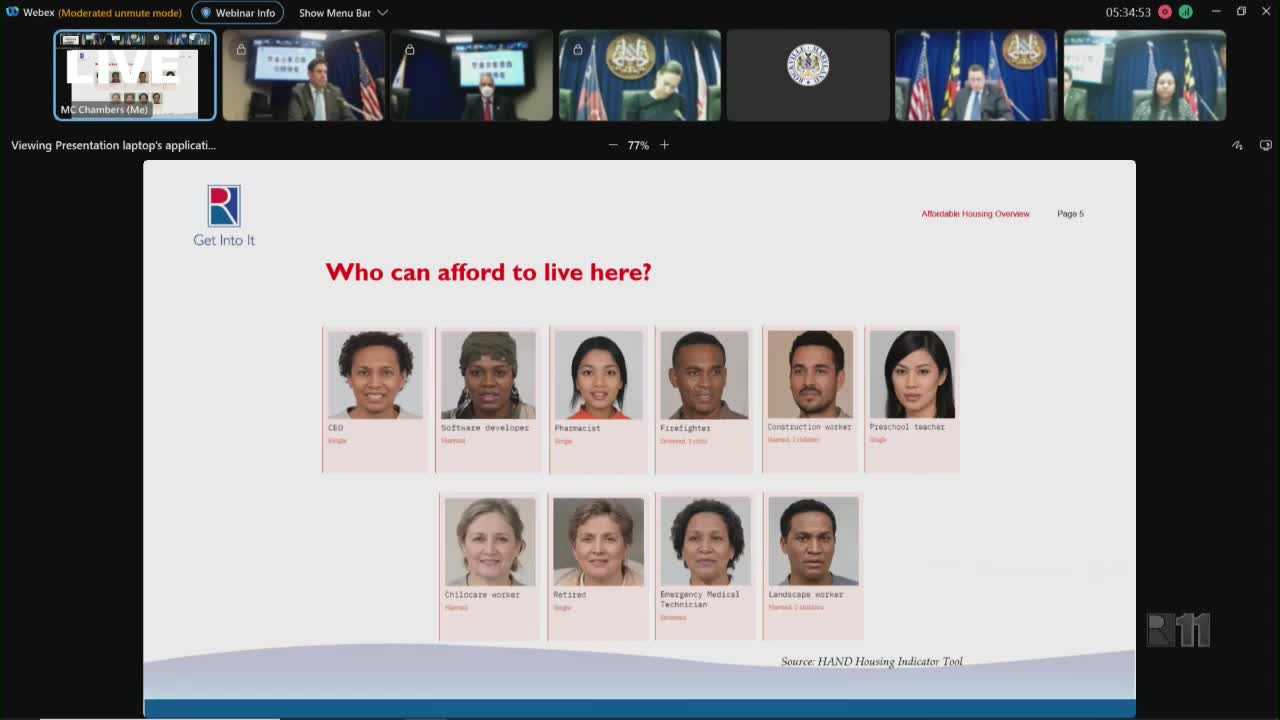
Task: Click the red recording indicator icon
Action: (x=1165, y=12)
